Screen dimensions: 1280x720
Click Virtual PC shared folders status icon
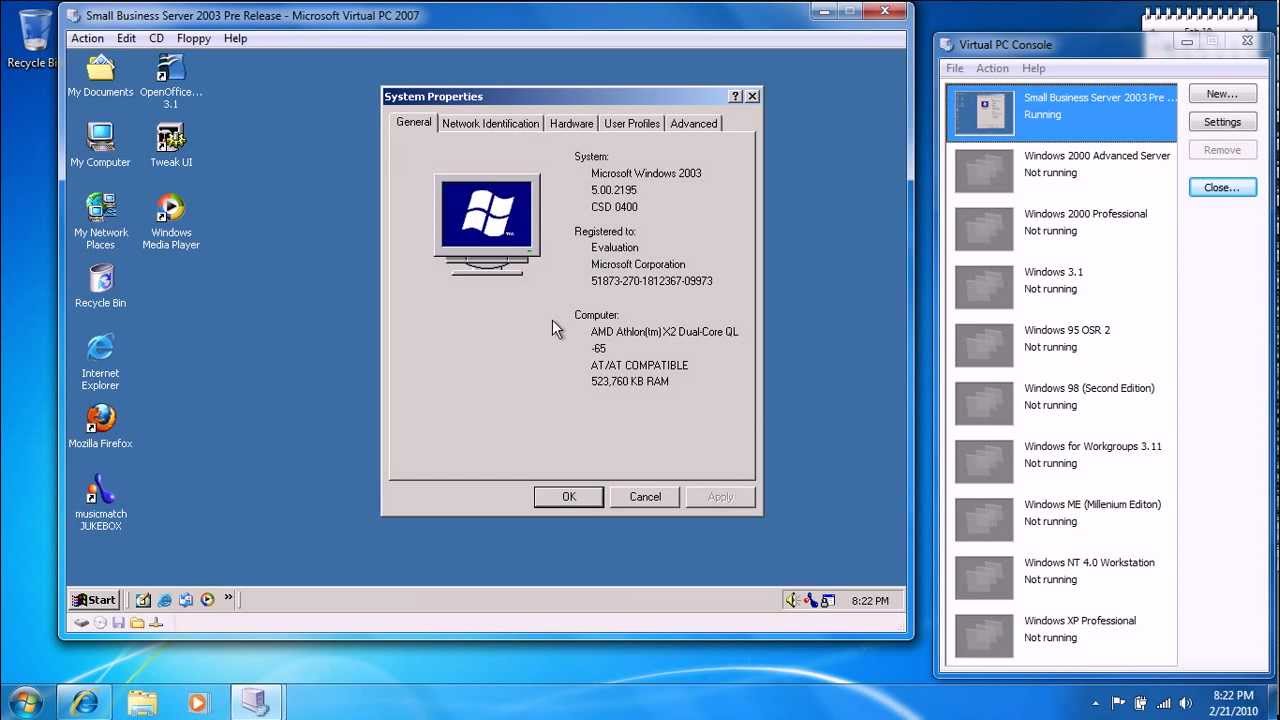tap(137, 623)
